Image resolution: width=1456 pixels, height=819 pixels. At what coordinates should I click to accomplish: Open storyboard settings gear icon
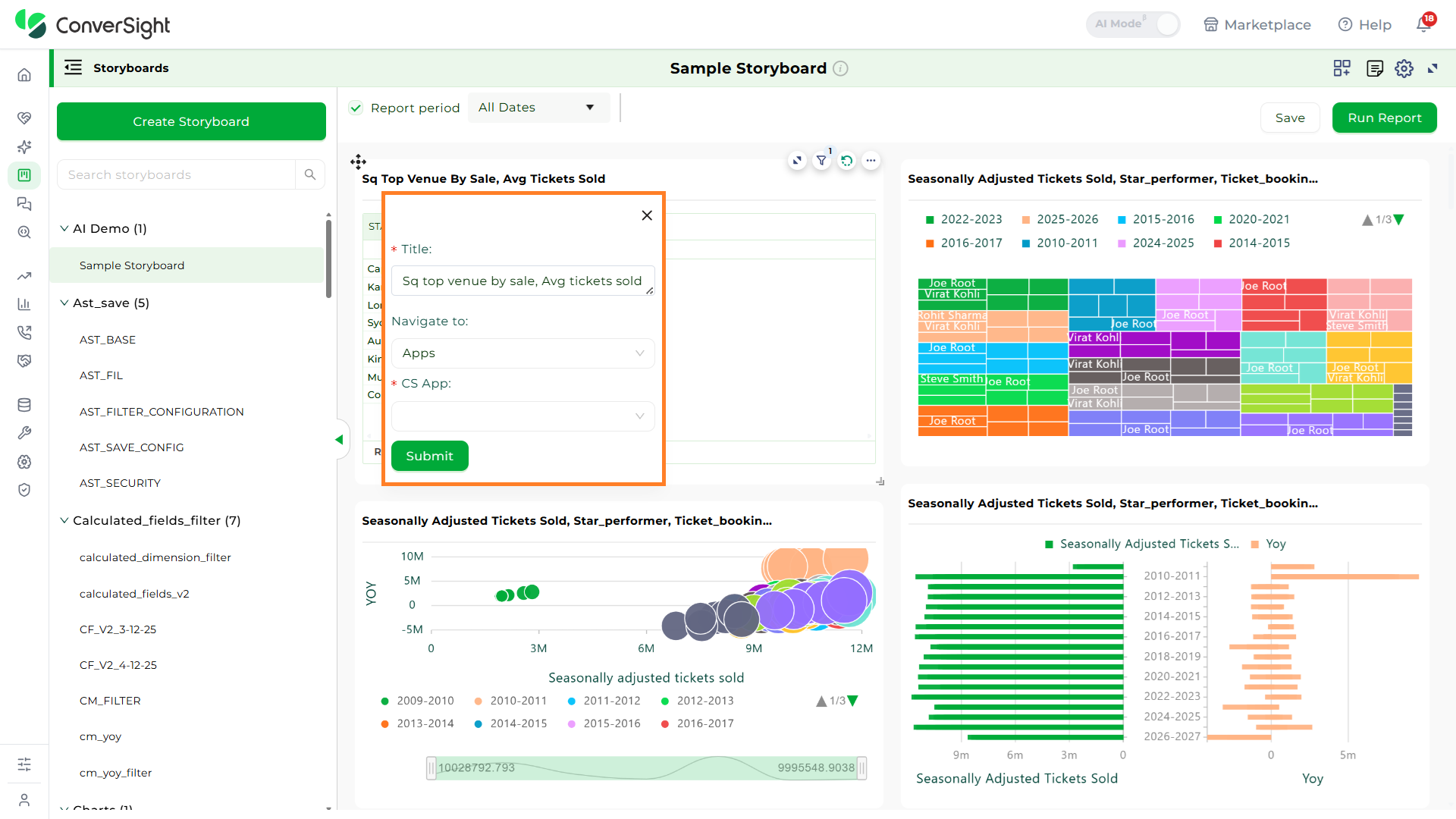click(1404, 68)
